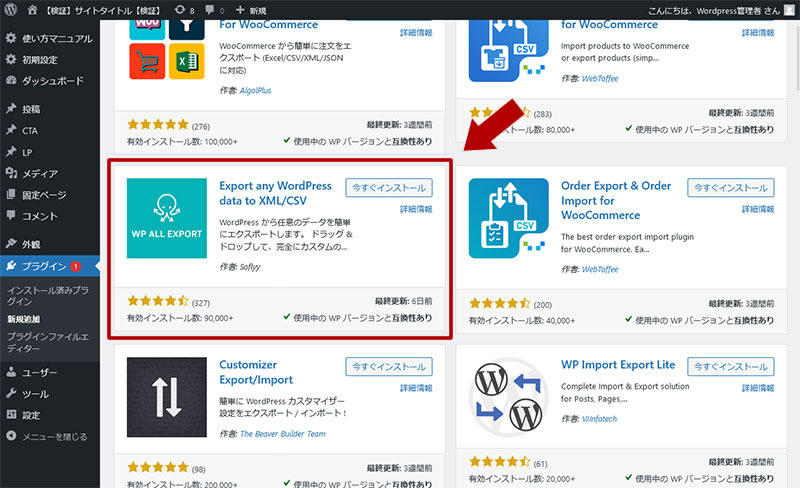Select the 新規追加 submenu item
The image size is (800, 488).
pyautogui.click(x=23, y=319)
